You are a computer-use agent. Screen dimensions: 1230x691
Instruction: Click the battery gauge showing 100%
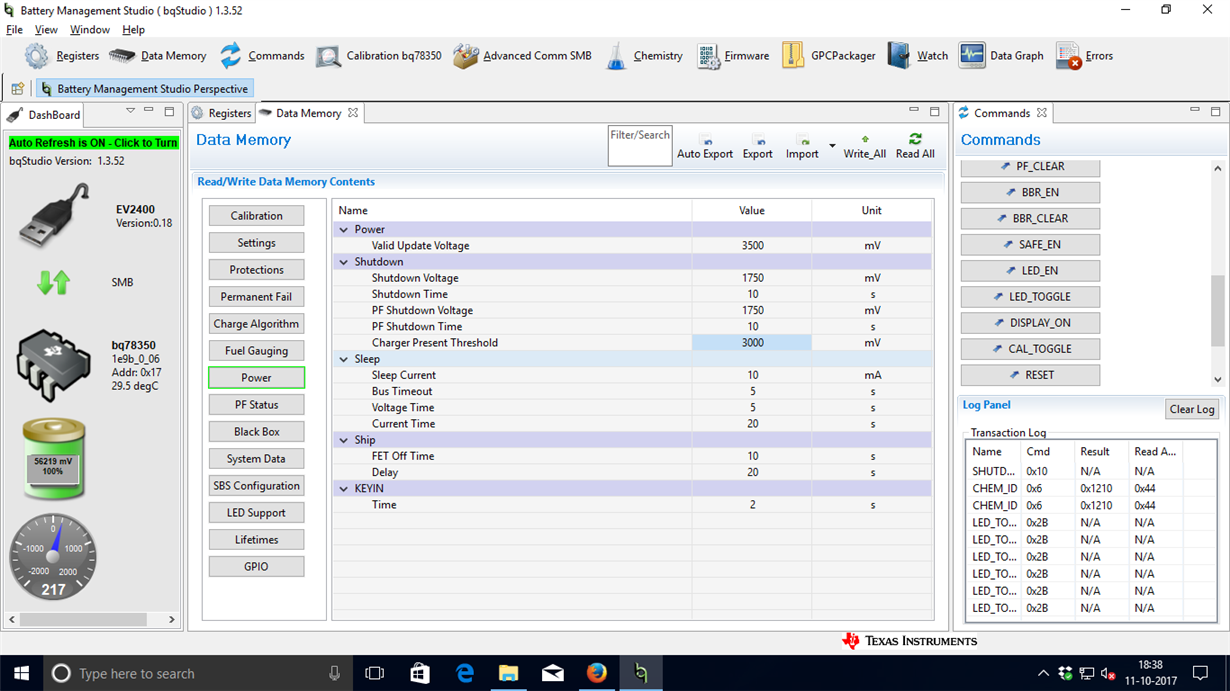(54, 458)
